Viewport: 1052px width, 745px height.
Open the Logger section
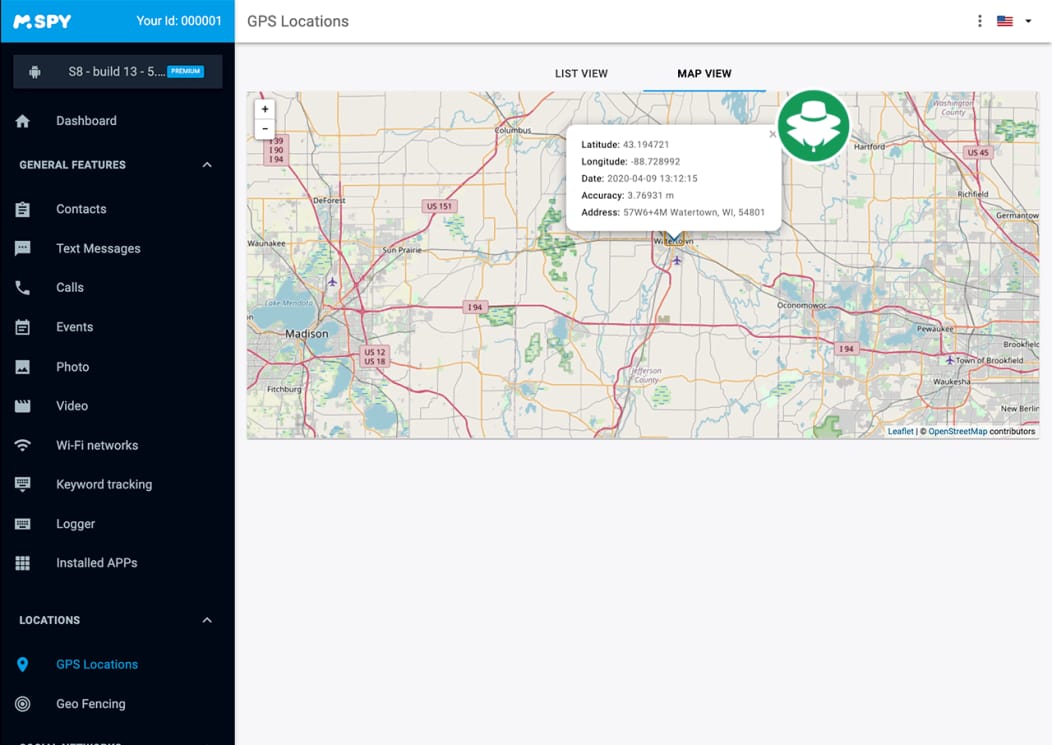(x=75, y=524)
